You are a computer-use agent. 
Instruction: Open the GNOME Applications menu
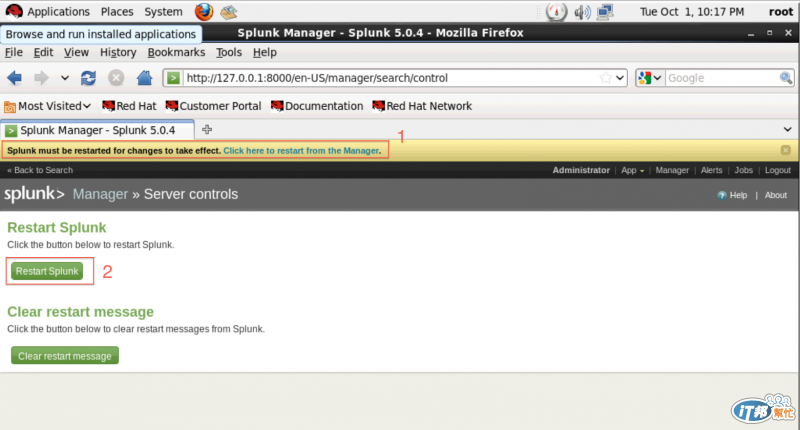(x=47, y=12)
